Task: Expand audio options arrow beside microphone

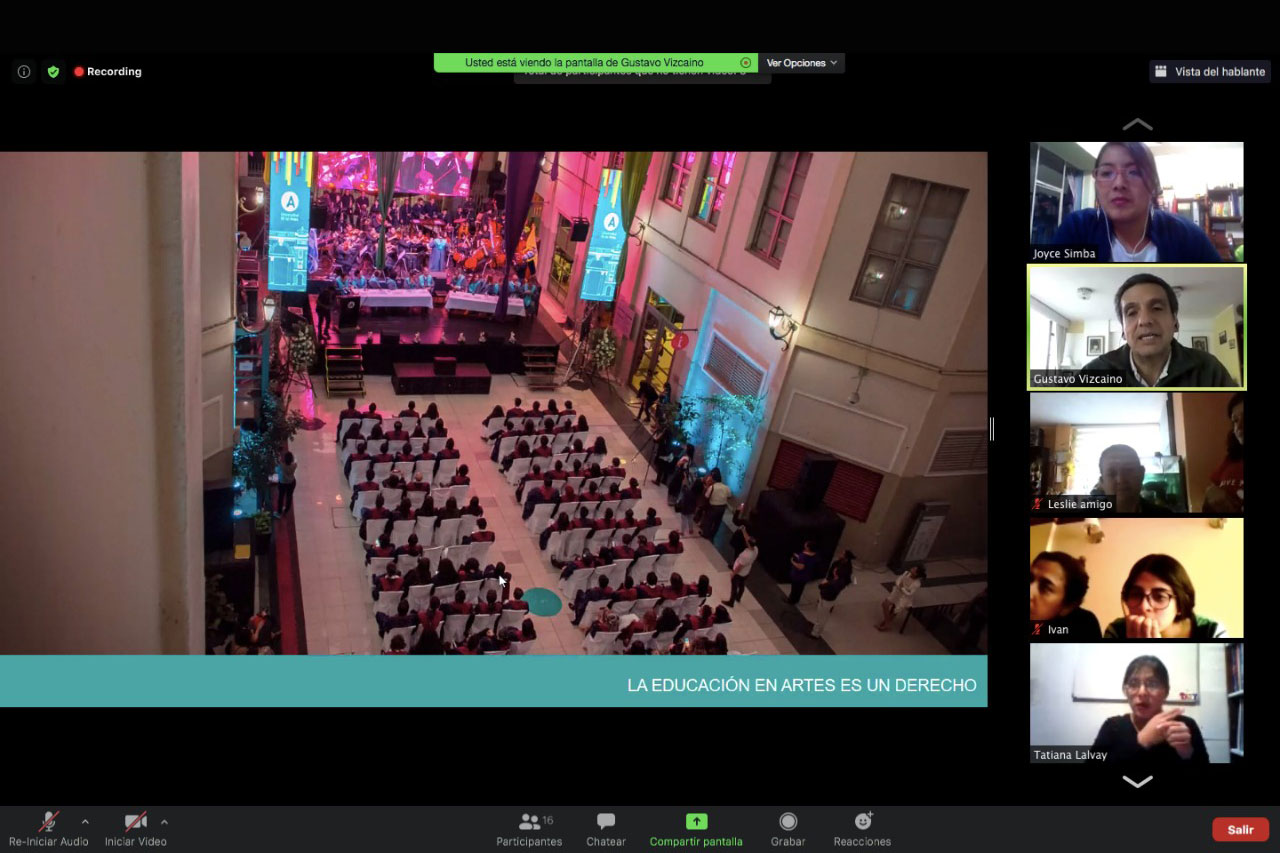Action: (x=85, y=822)
